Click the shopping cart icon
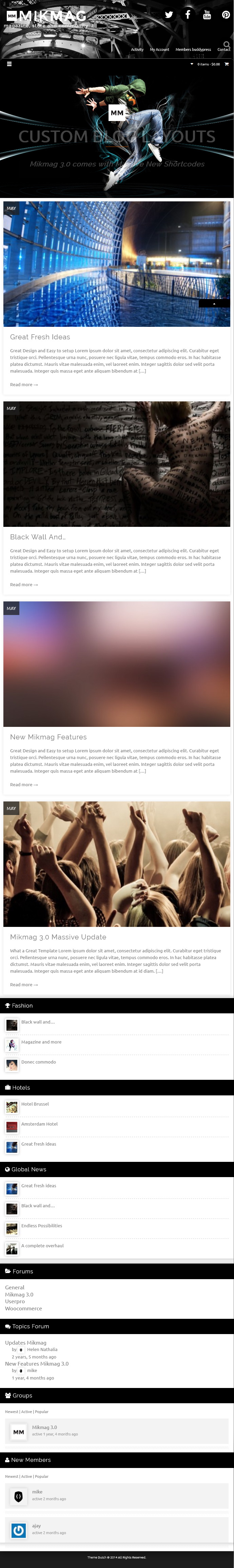234x1568 pixels. click(x=227, y=64)
